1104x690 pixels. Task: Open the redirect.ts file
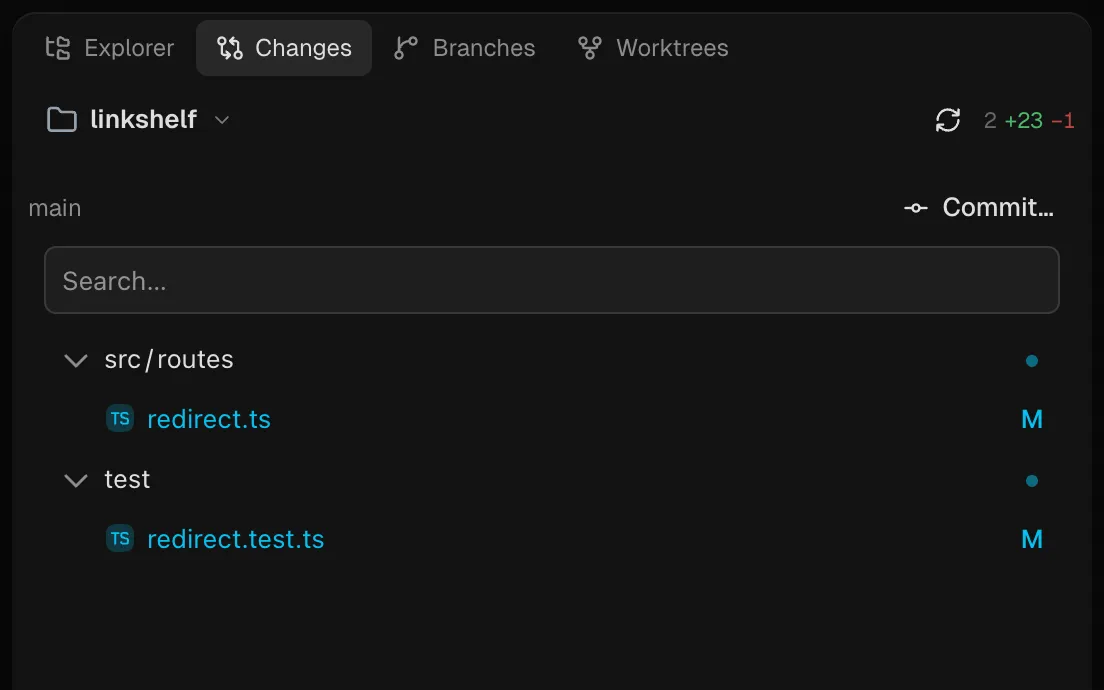tap(208, 420)
